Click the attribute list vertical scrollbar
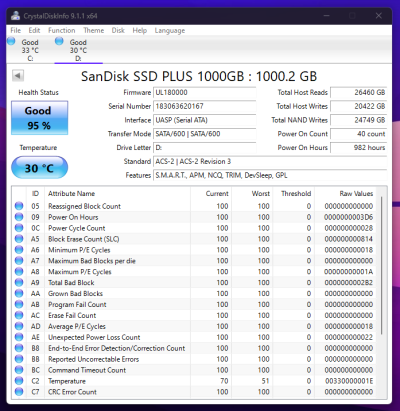Image resolution: width=400 pixels, height=411 pixels. point(382,265)
